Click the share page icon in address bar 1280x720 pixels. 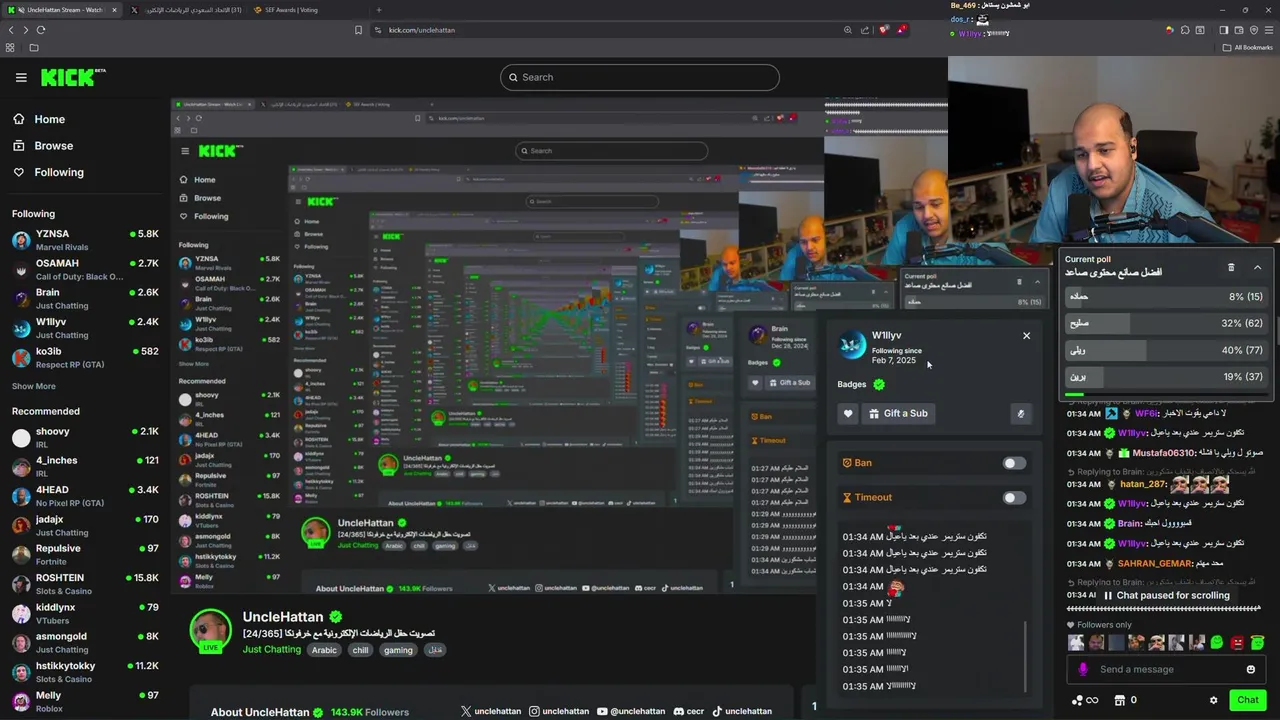click(x=865, y=30)
